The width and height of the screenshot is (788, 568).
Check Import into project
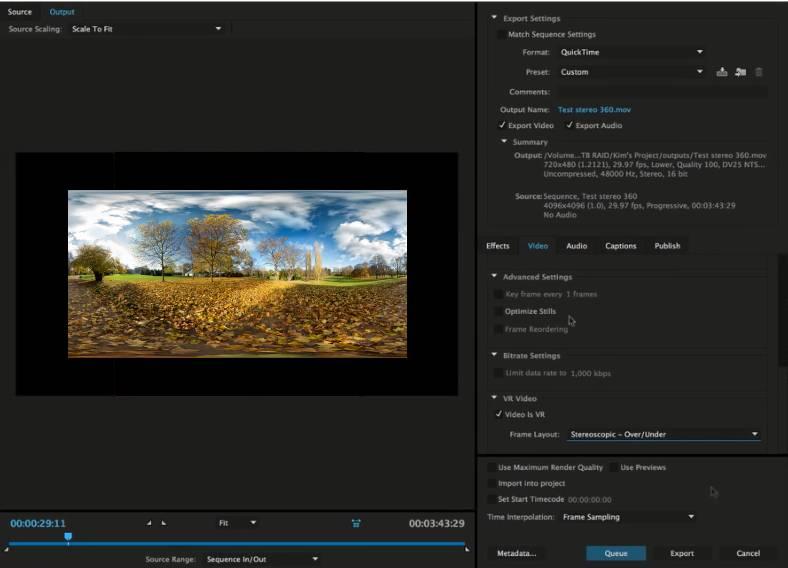(491, 483)
